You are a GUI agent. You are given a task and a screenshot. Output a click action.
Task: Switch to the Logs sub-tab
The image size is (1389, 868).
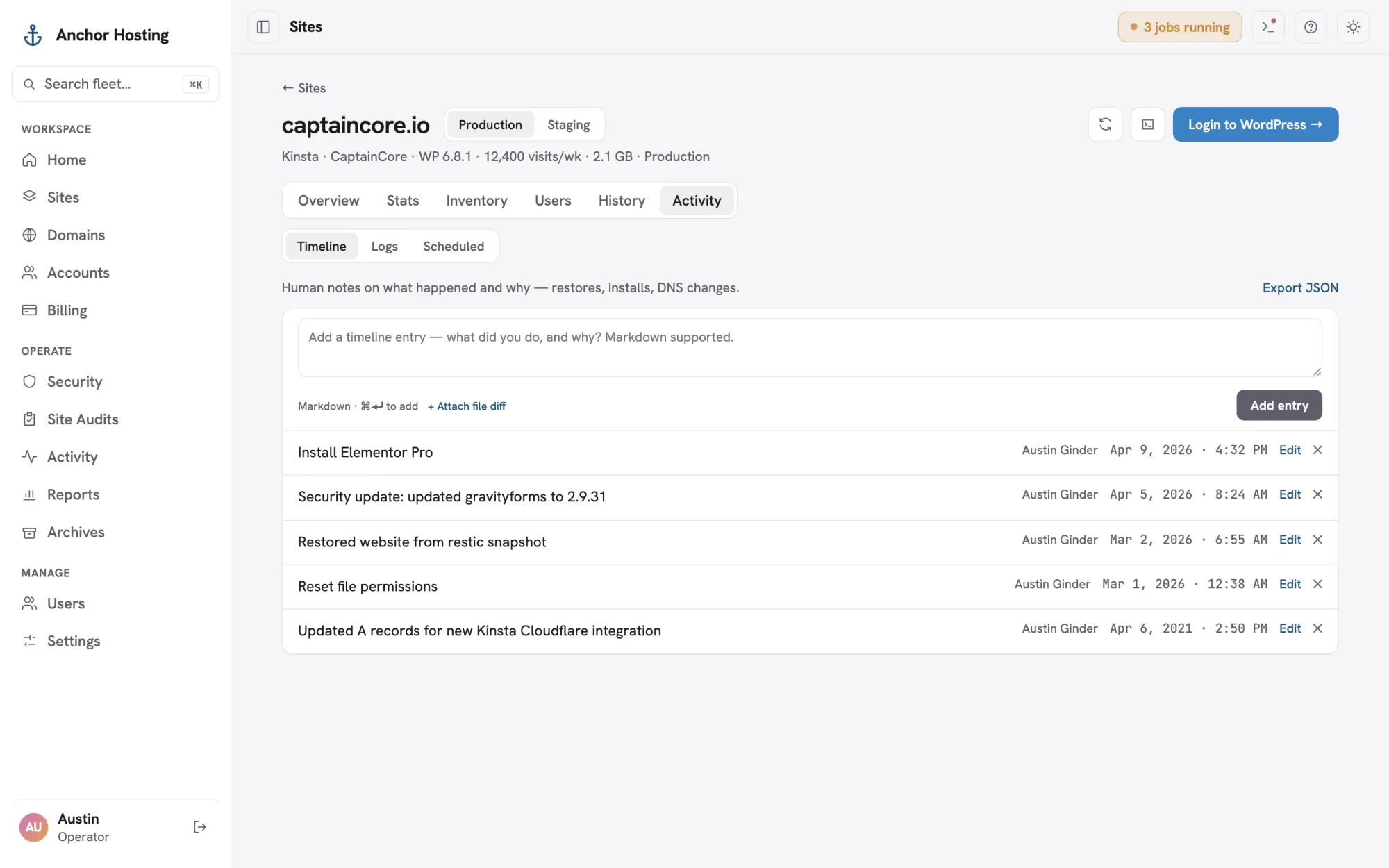click(384, 247)
